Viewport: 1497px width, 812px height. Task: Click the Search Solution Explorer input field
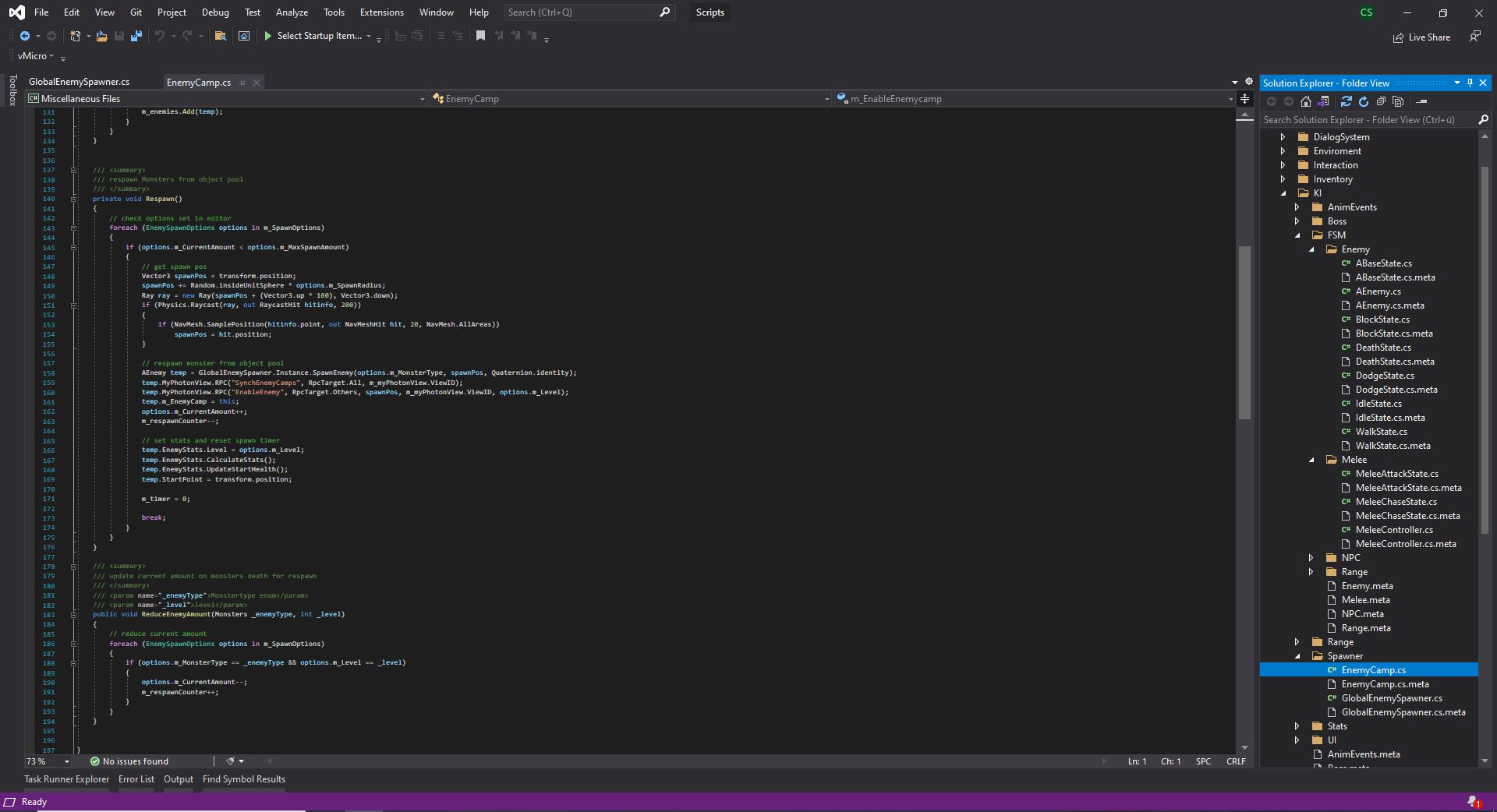[x=1368, y=120]
